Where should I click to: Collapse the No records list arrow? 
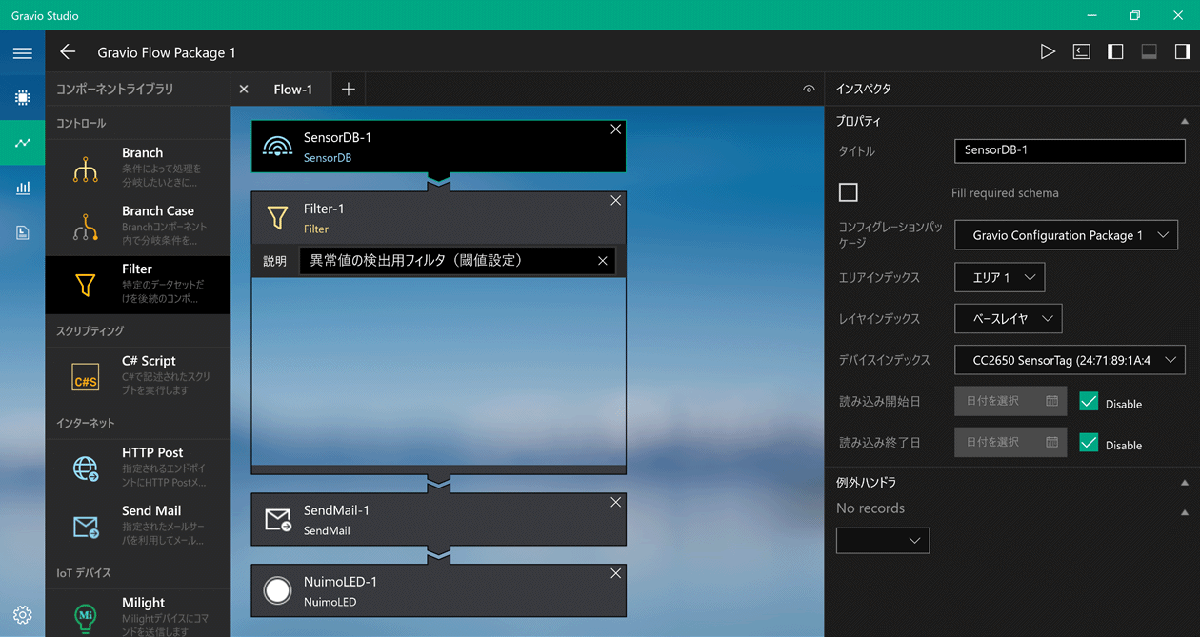click(x=1185, y=512)
